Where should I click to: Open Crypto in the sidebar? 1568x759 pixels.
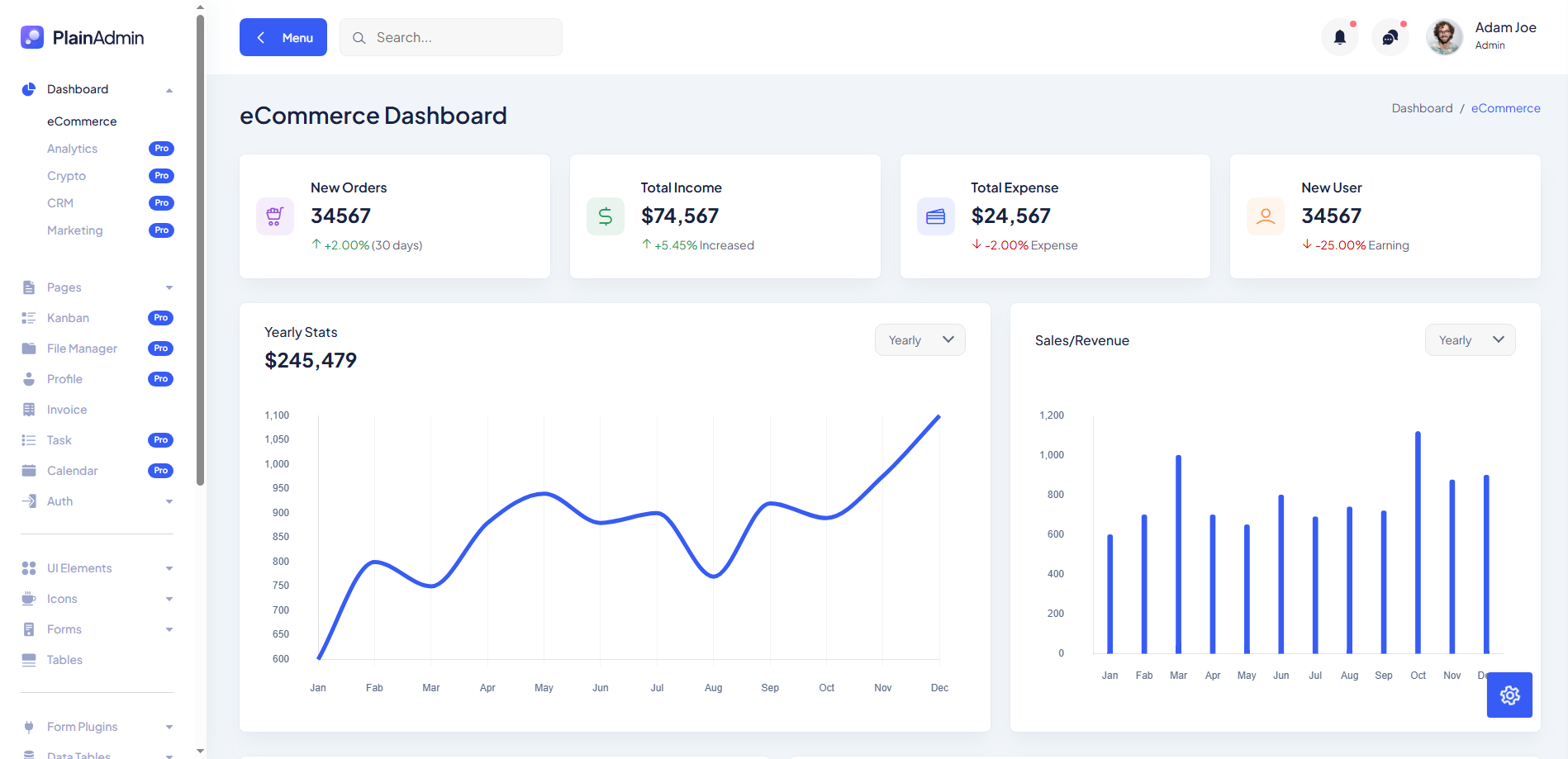coord(66,176)
